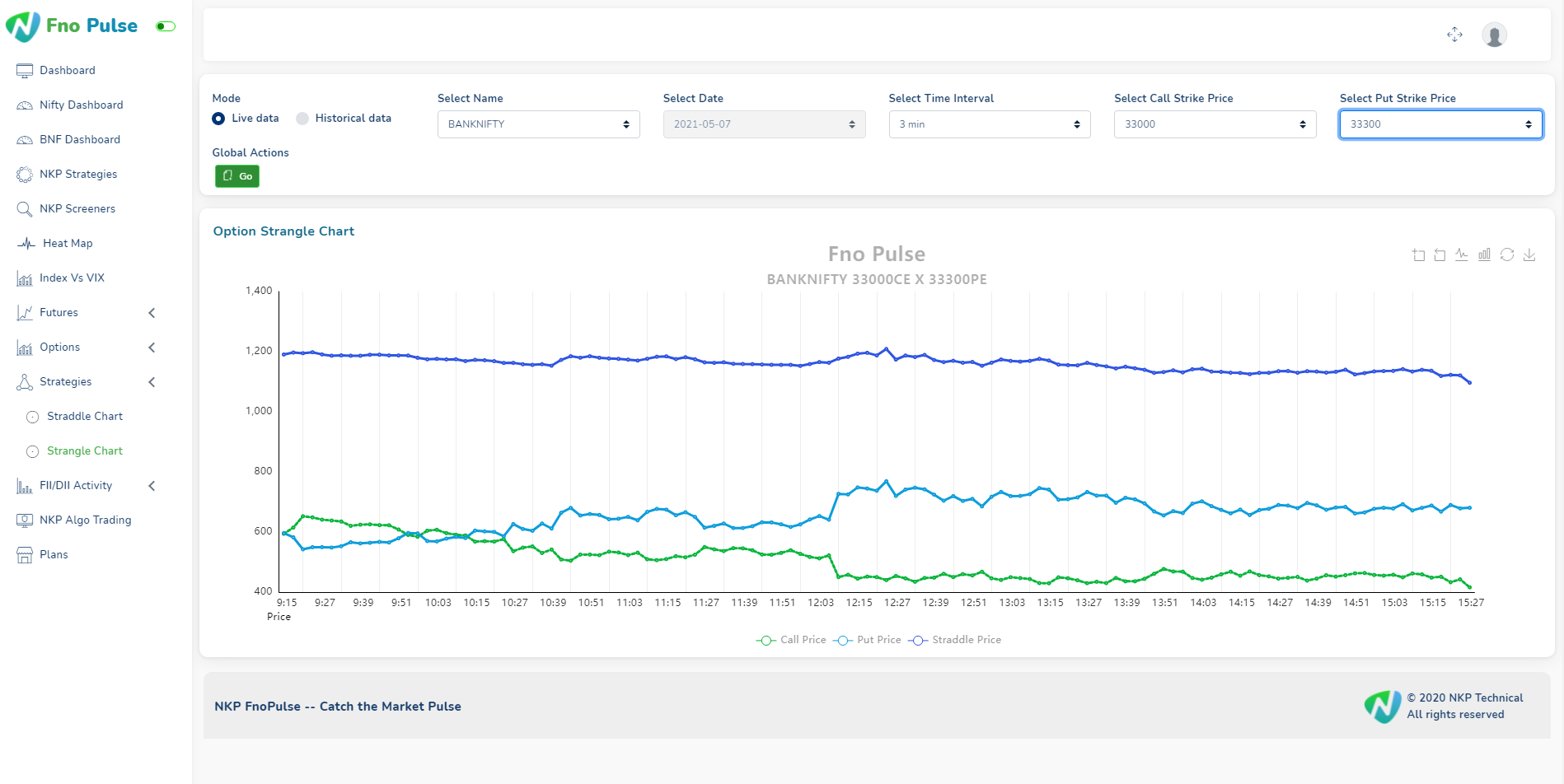The image size is (1564, 784).
Task: Download chart as image icon
Action: click(1529, 255)
